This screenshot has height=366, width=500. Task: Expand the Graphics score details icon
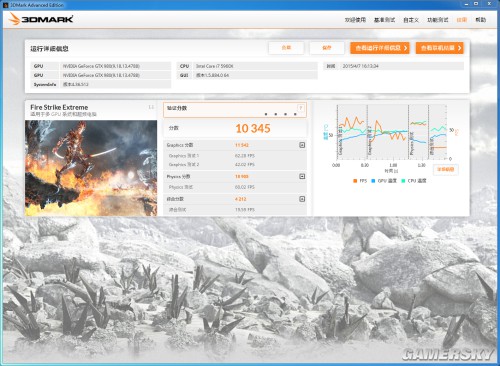pos(302,145)
